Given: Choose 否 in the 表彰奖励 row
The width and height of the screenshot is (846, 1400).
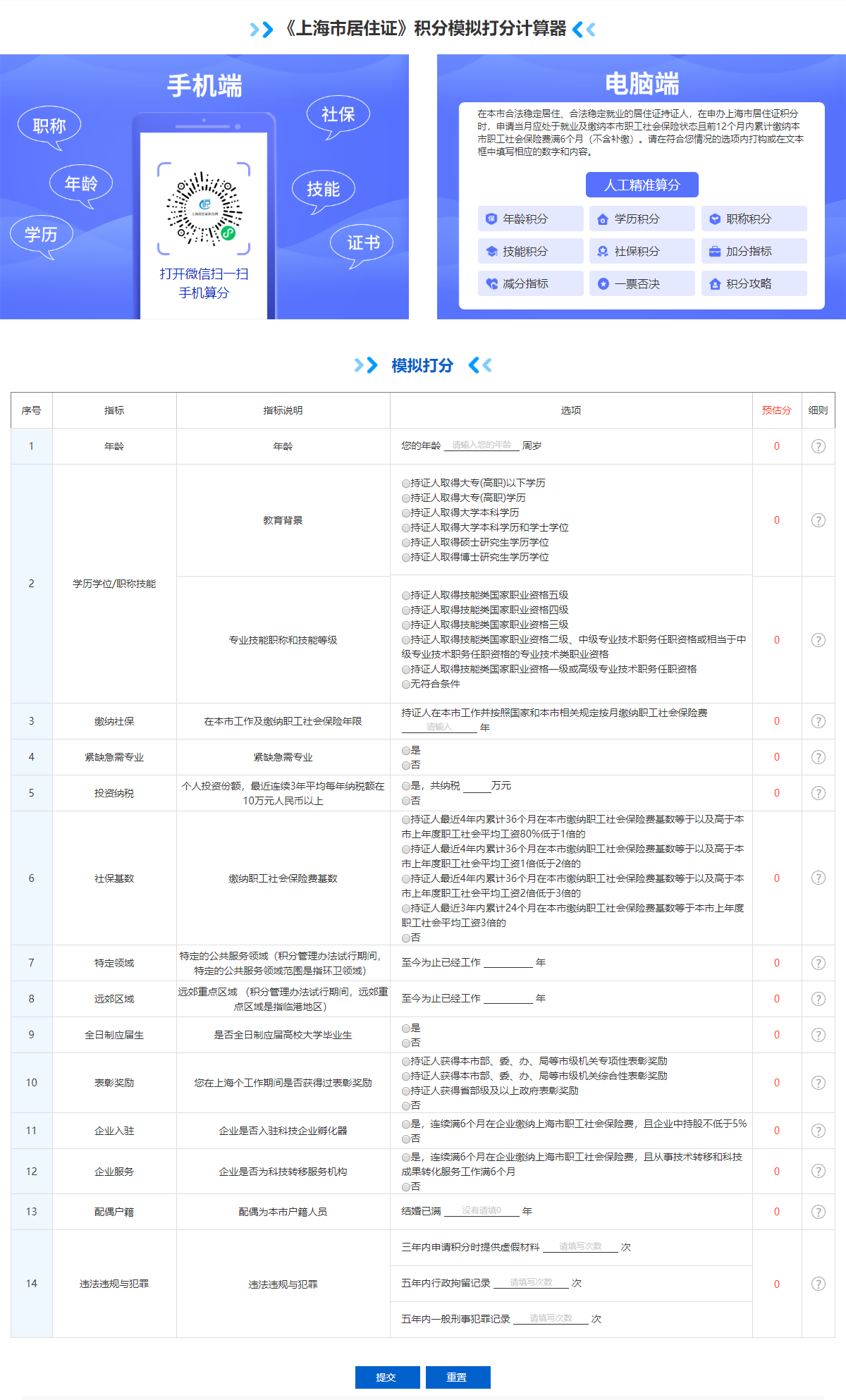Looking at the screenshot, I should 406,1106.
